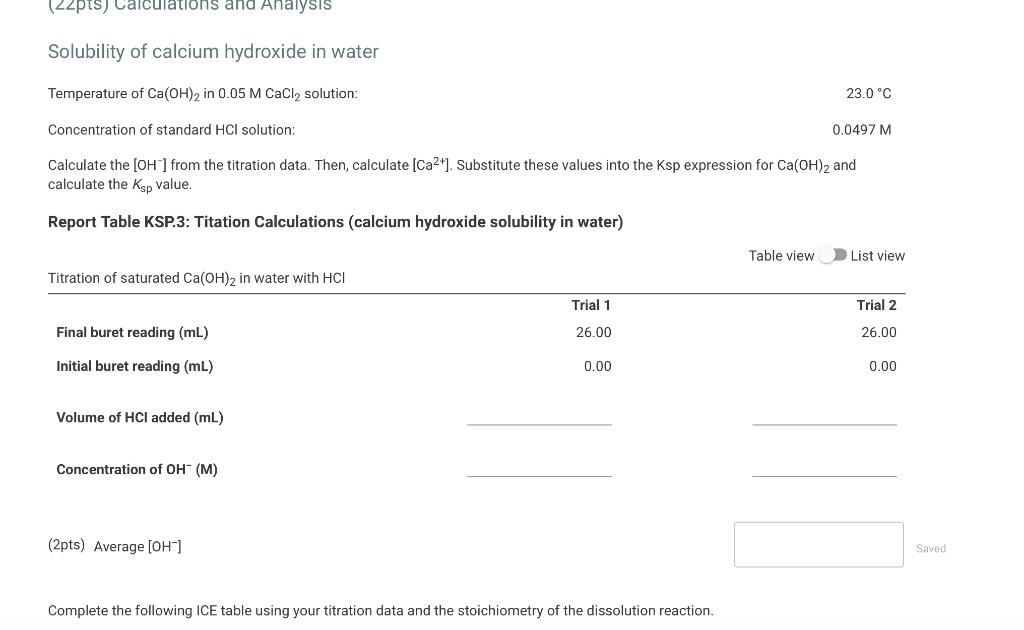The image size is (1024, 630).
Task: Click the Average [OH⁻] answer box
Action: (x=818, y=543)
